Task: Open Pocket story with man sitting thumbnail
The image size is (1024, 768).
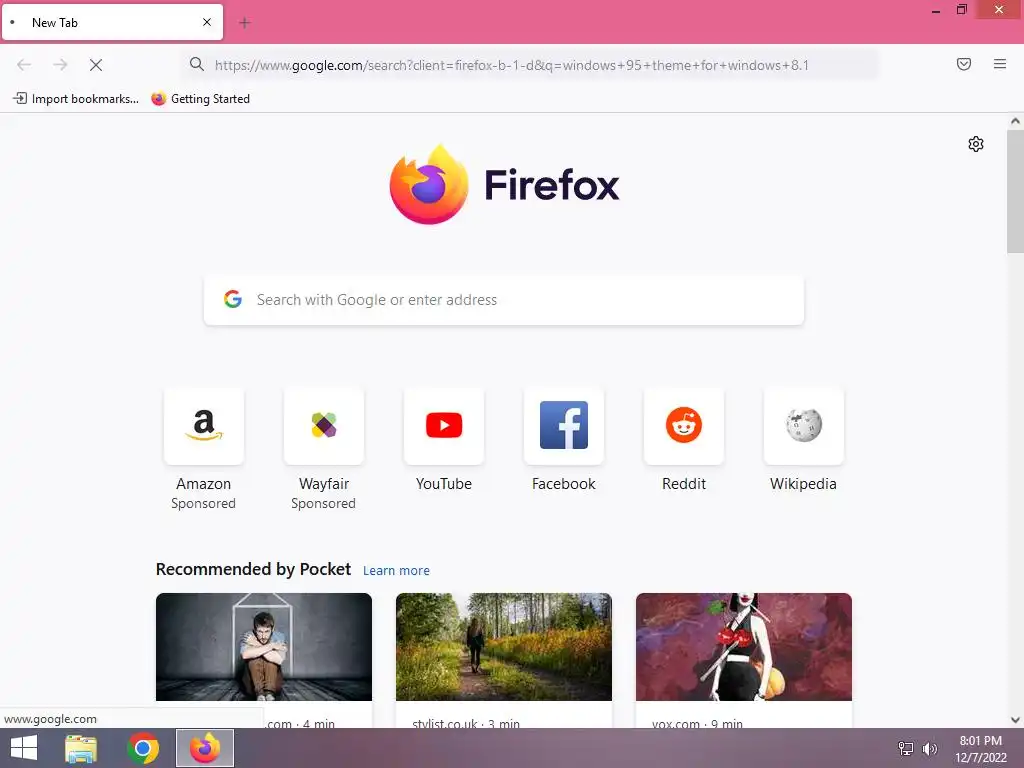Action: [x=264, y=647]
